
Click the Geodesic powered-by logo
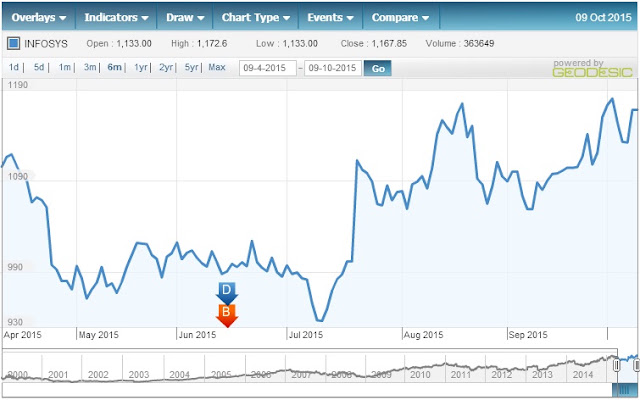(592, 69)
